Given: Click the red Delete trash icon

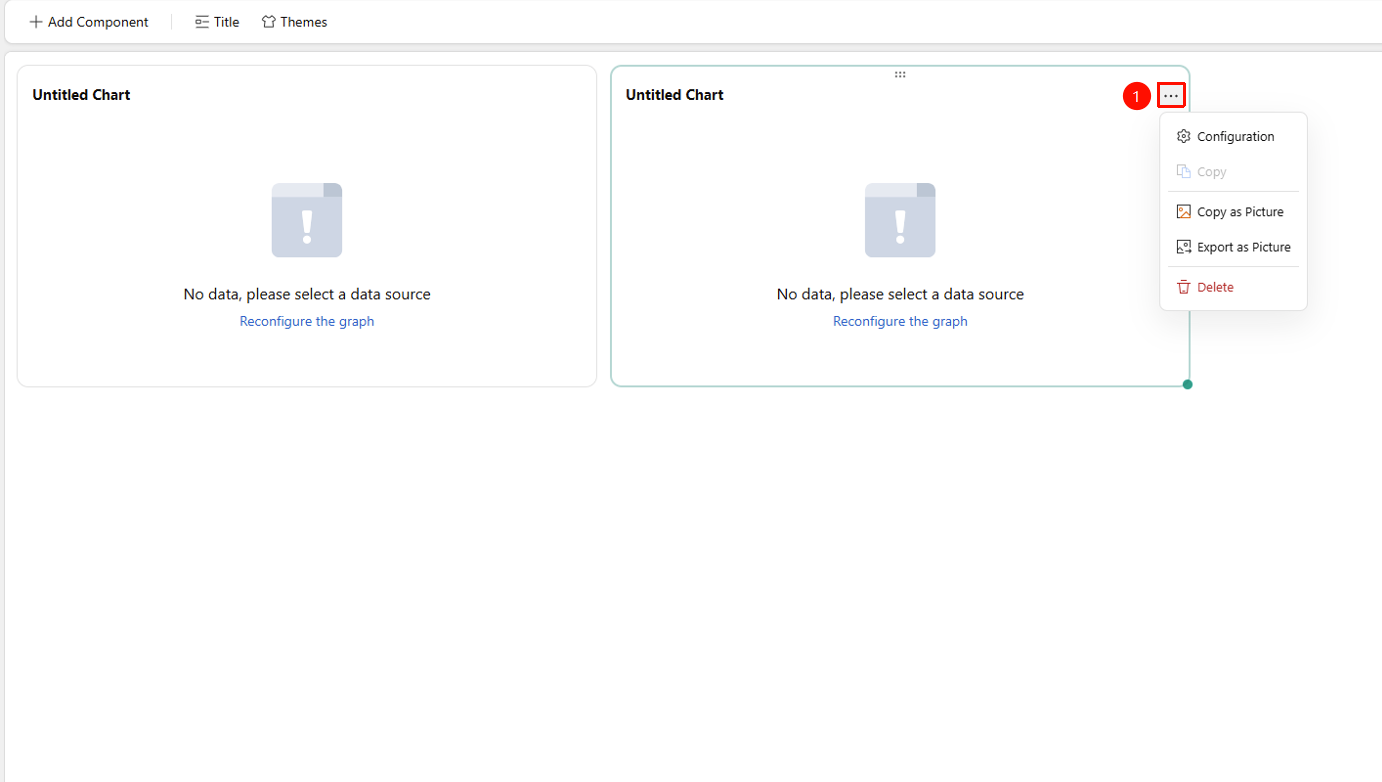Looking at the screenshot, I should [1184, 287].
